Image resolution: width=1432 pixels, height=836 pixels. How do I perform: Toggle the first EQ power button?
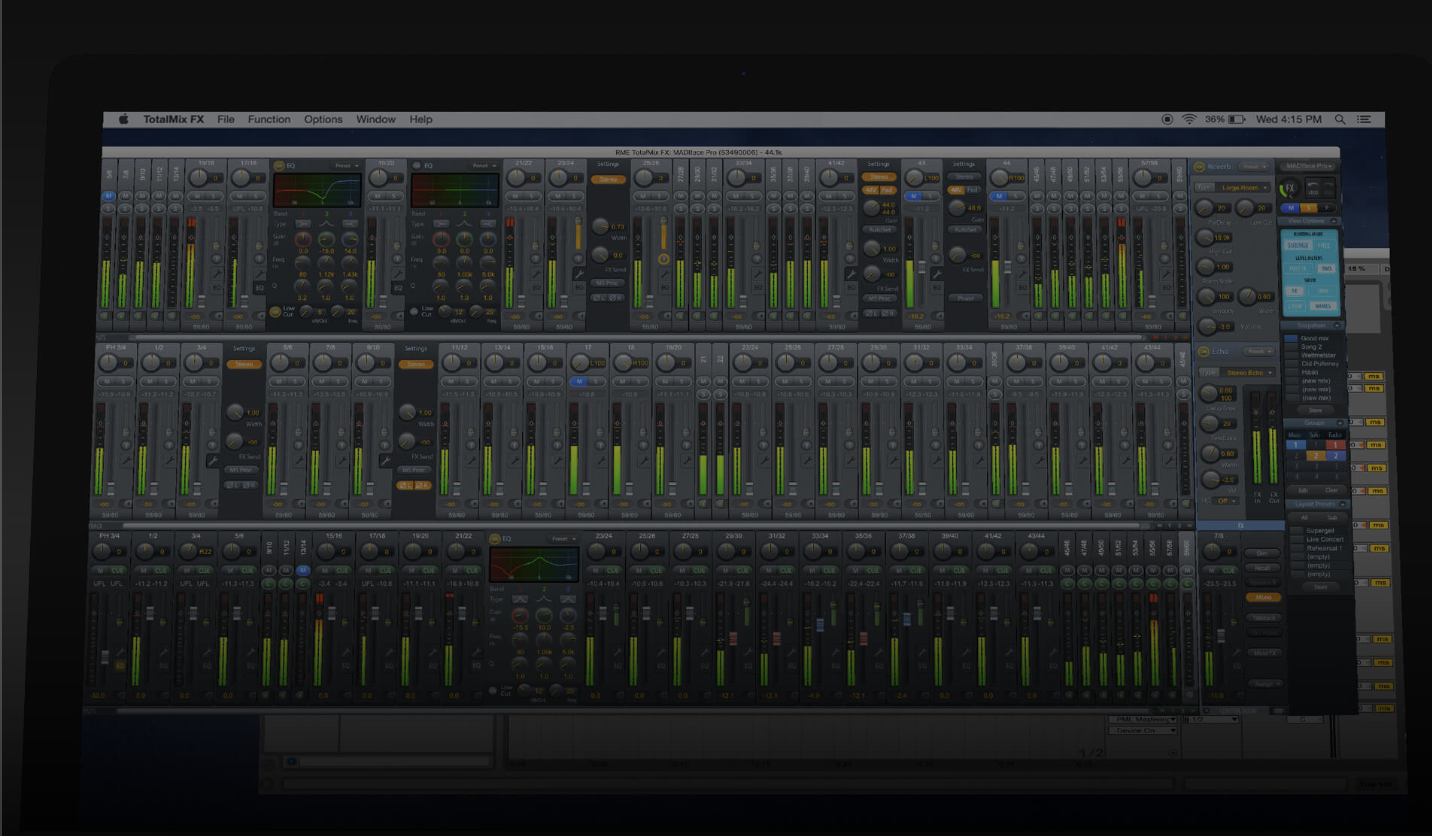point(279,165)
